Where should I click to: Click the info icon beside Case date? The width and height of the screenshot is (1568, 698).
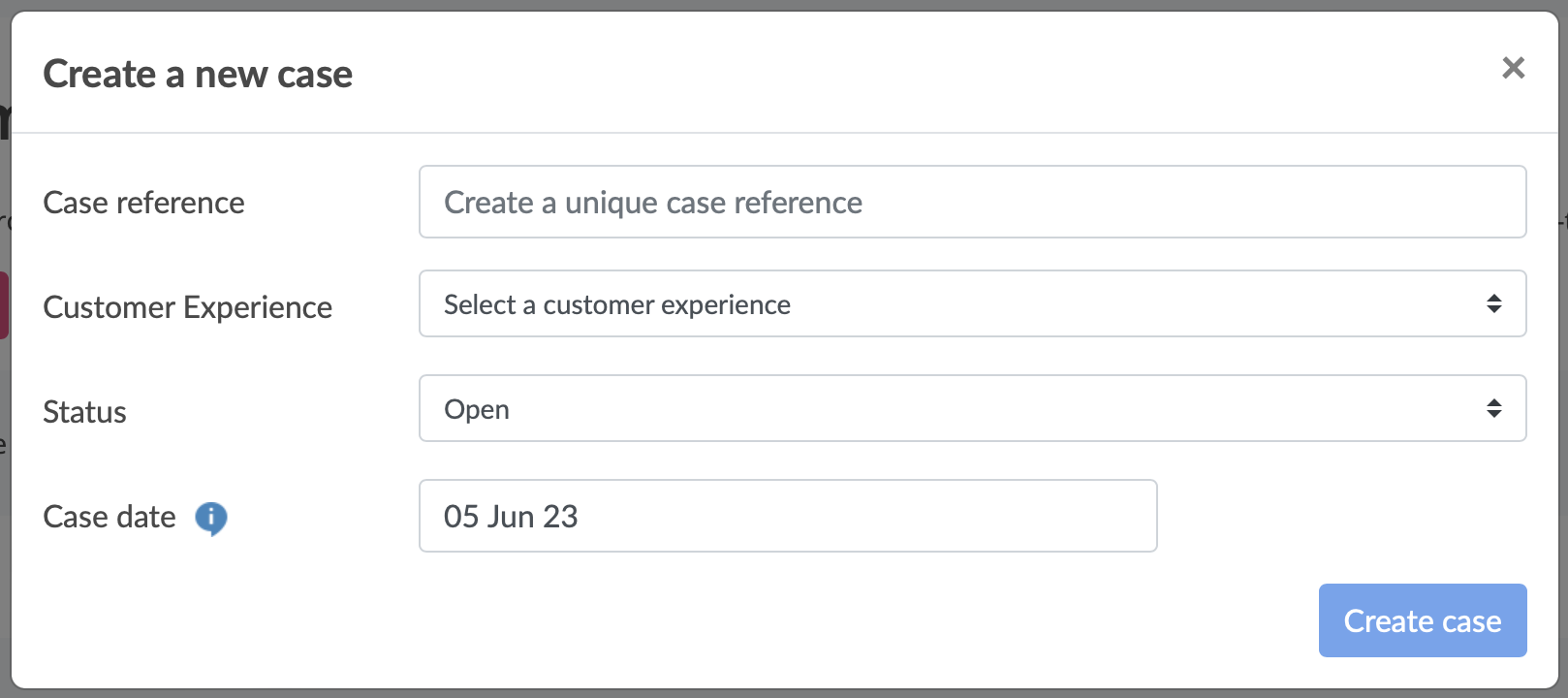coord(211,519)
